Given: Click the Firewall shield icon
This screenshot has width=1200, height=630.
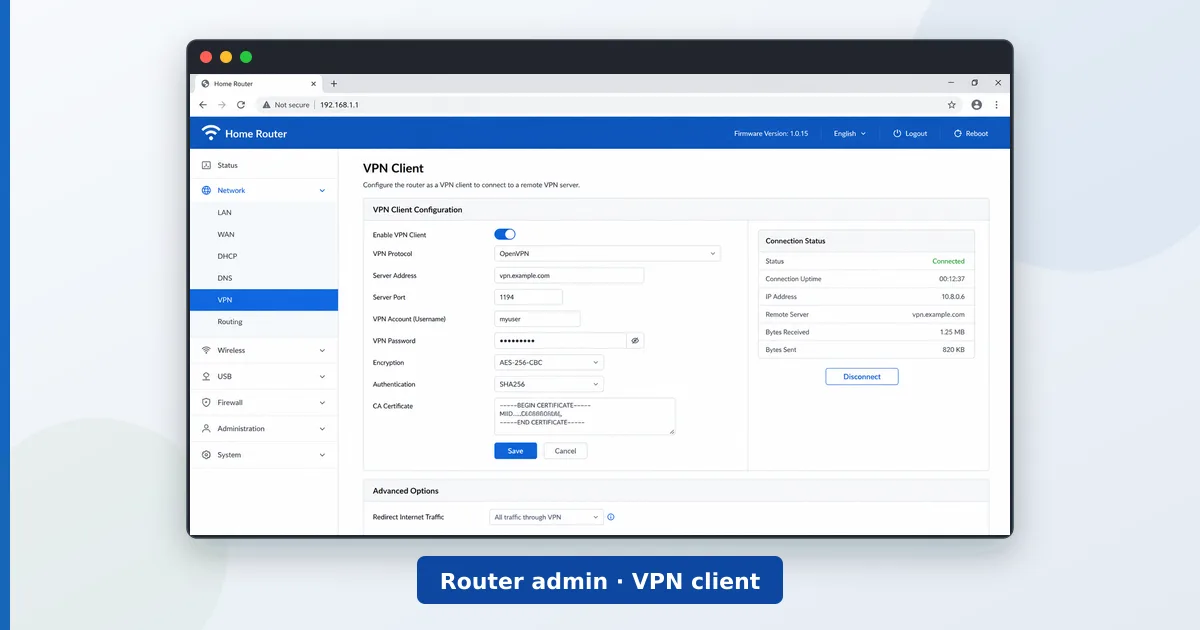Looking at the screenshot, I should tap(206, 403).
